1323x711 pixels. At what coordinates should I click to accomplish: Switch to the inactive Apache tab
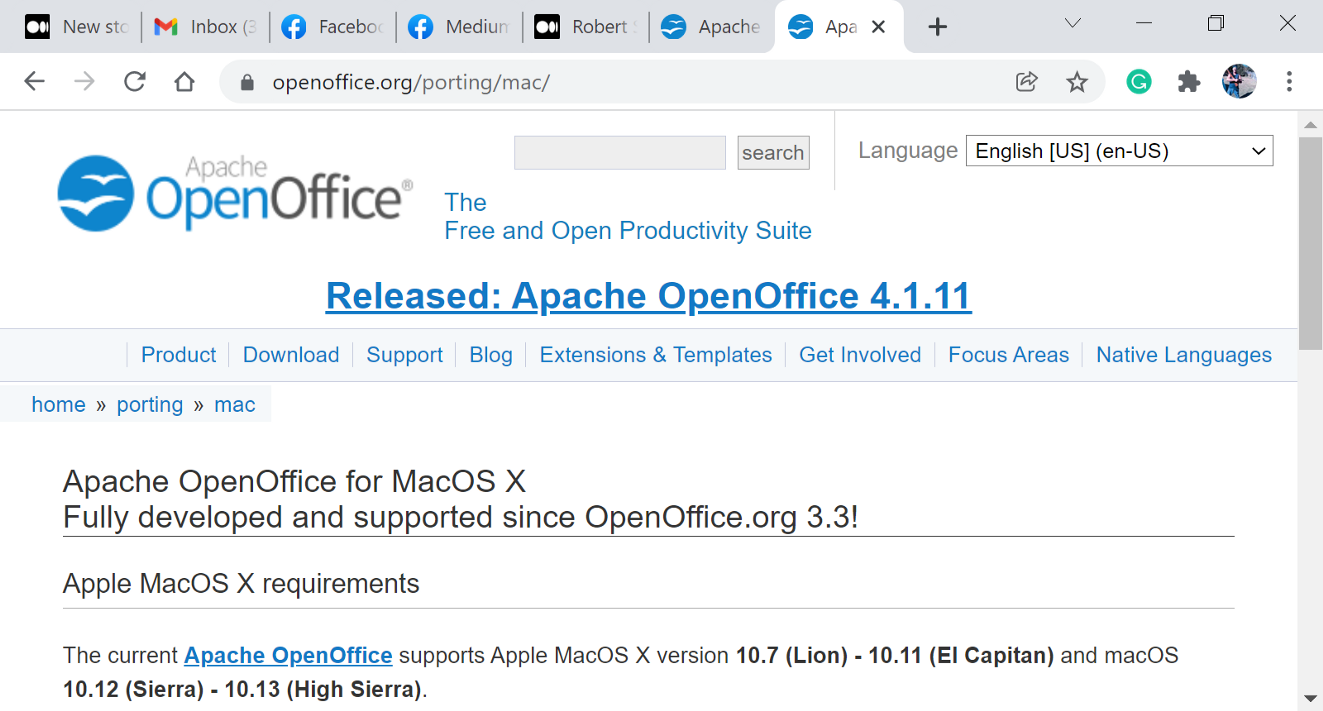tap(711, 27)
